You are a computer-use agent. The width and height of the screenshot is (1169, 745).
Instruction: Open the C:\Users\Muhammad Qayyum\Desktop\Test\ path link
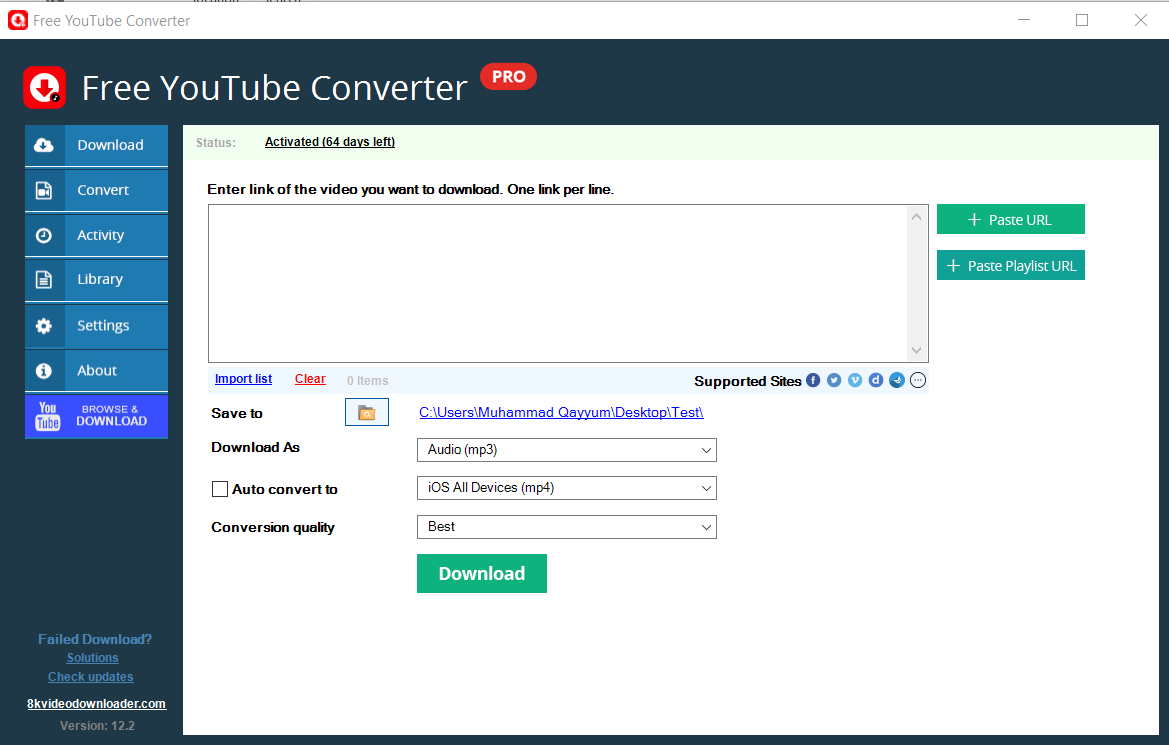pos(561,412)
